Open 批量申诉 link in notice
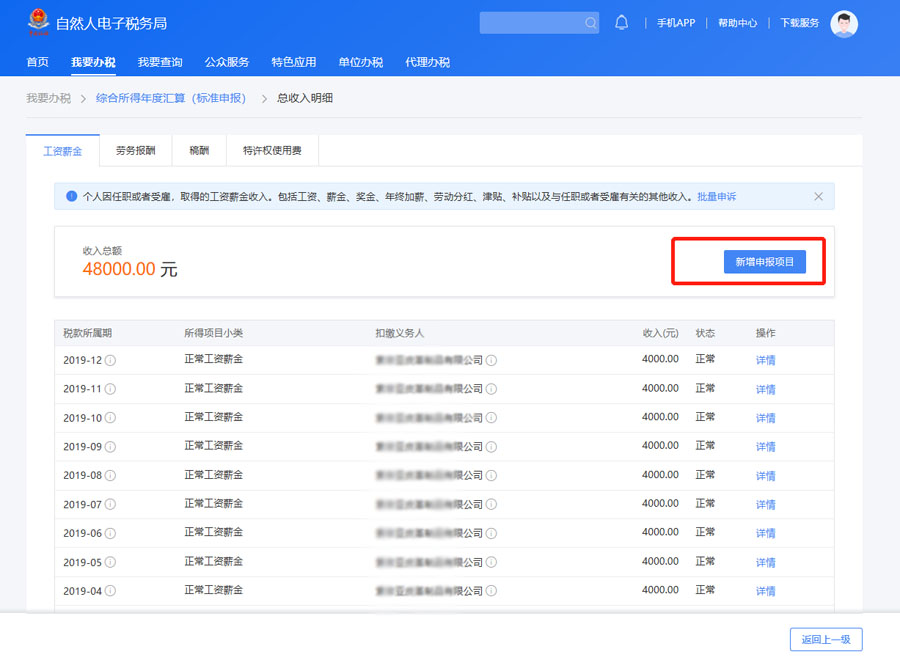900x660 pixels. pos(716,197)
